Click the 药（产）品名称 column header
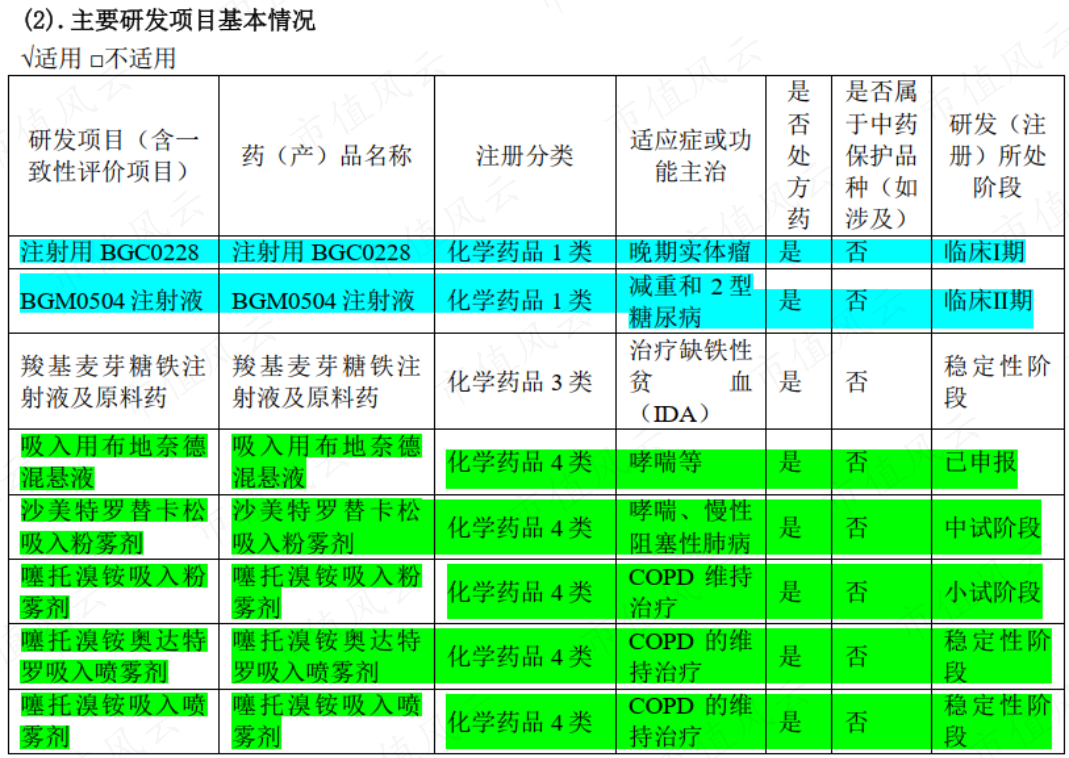Screen dimensions: 1069x758 tap(326, 156)
